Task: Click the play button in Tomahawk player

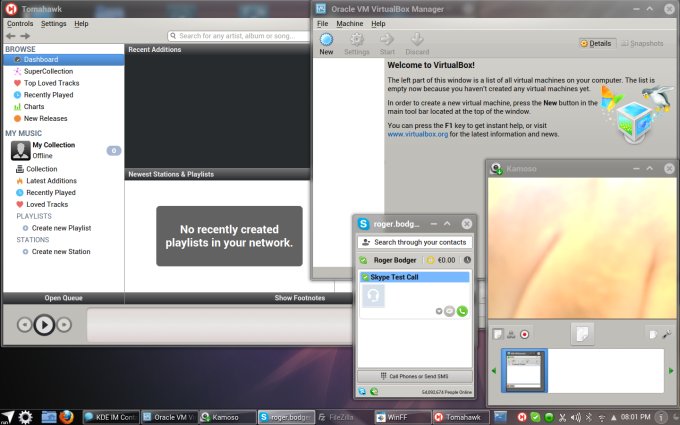Action: click(x=44, y=324)
